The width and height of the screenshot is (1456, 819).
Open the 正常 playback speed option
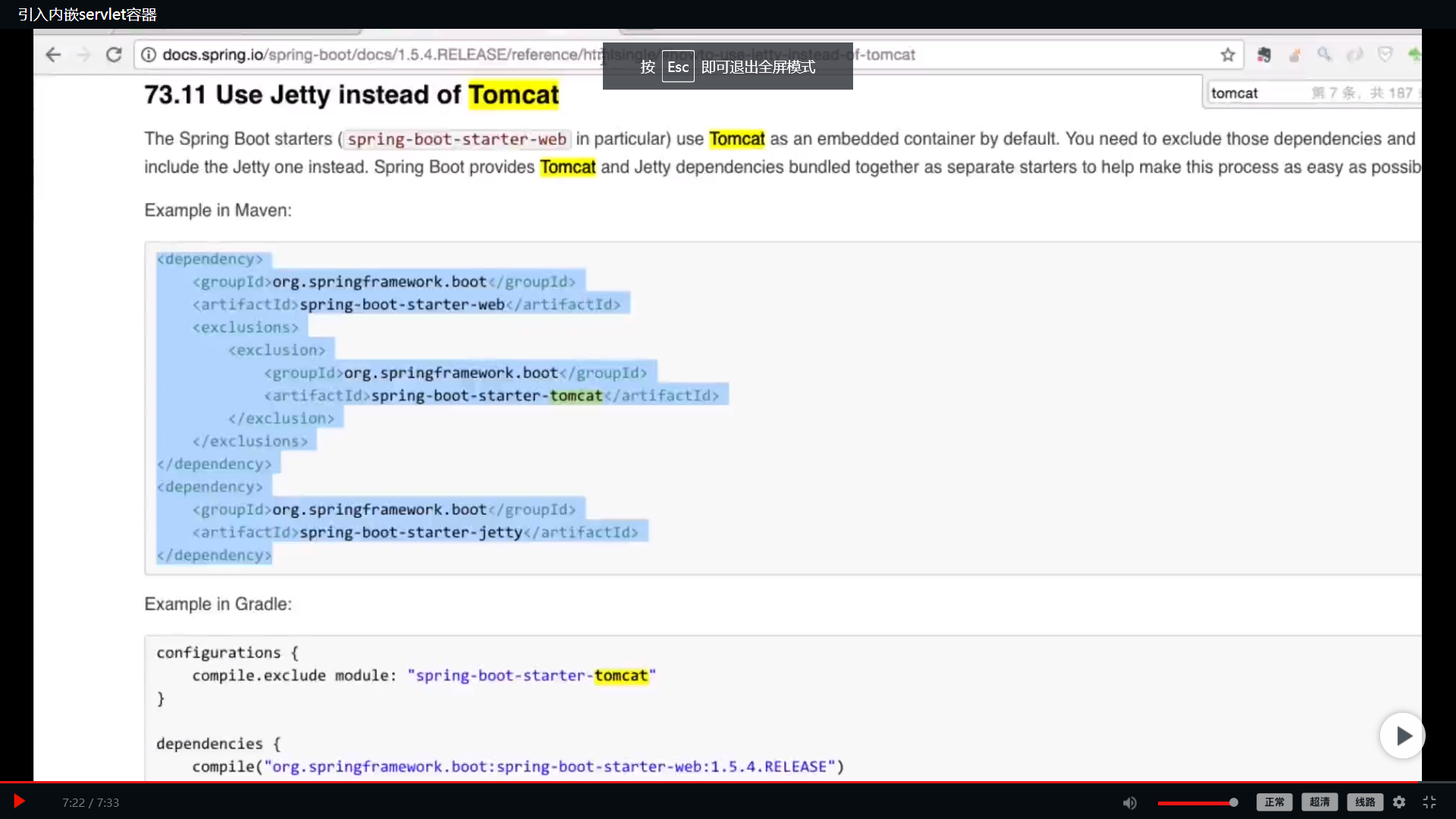click(1274, 802)
